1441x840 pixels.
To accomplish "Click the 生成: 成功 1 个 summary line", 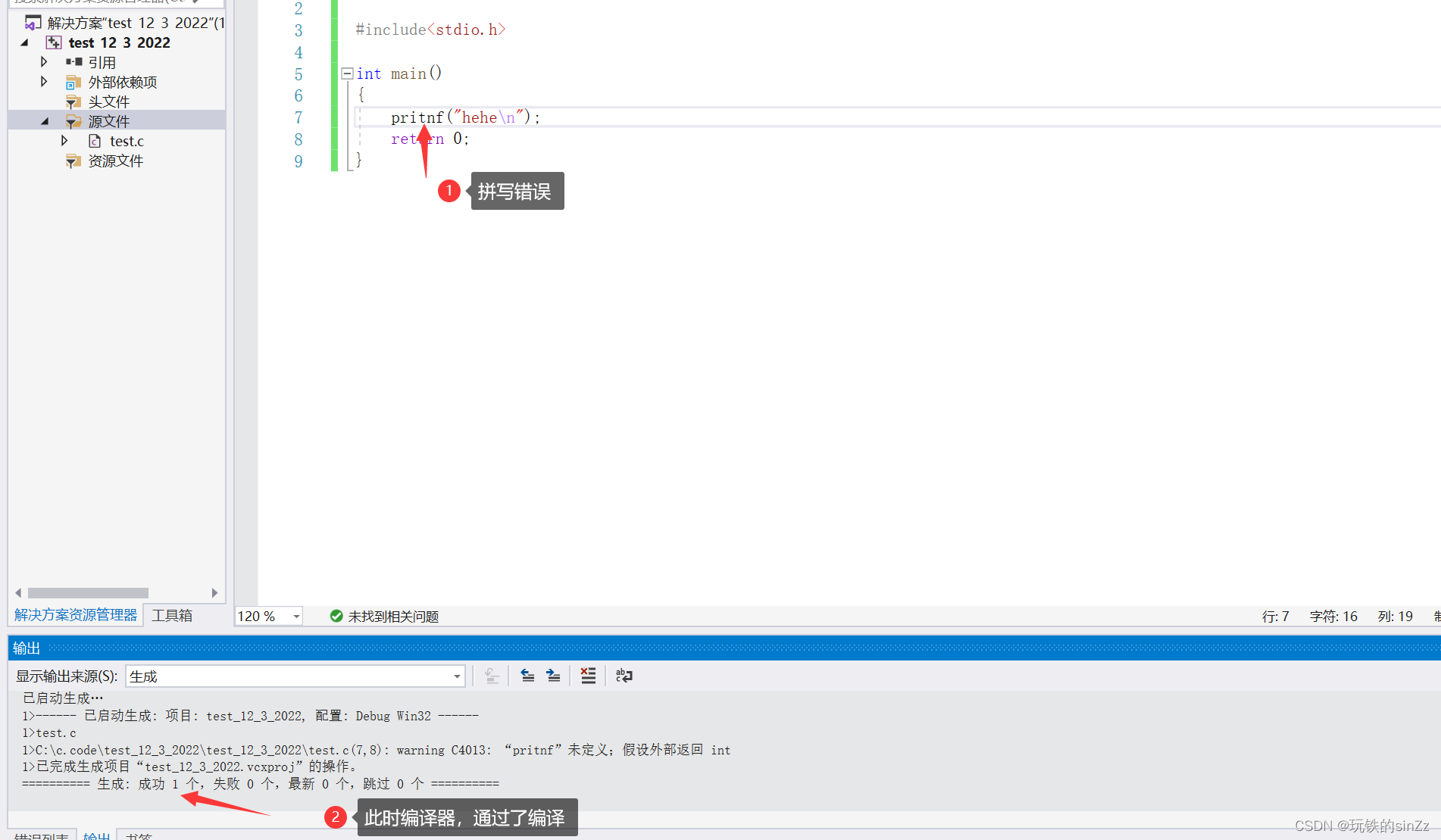I will [x=261, y=784].
